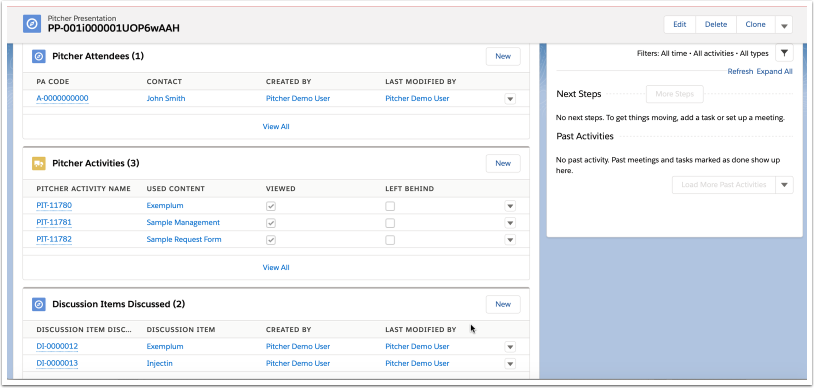Open the activity timeline filter icon
The image size is (814, 388).
784,53
